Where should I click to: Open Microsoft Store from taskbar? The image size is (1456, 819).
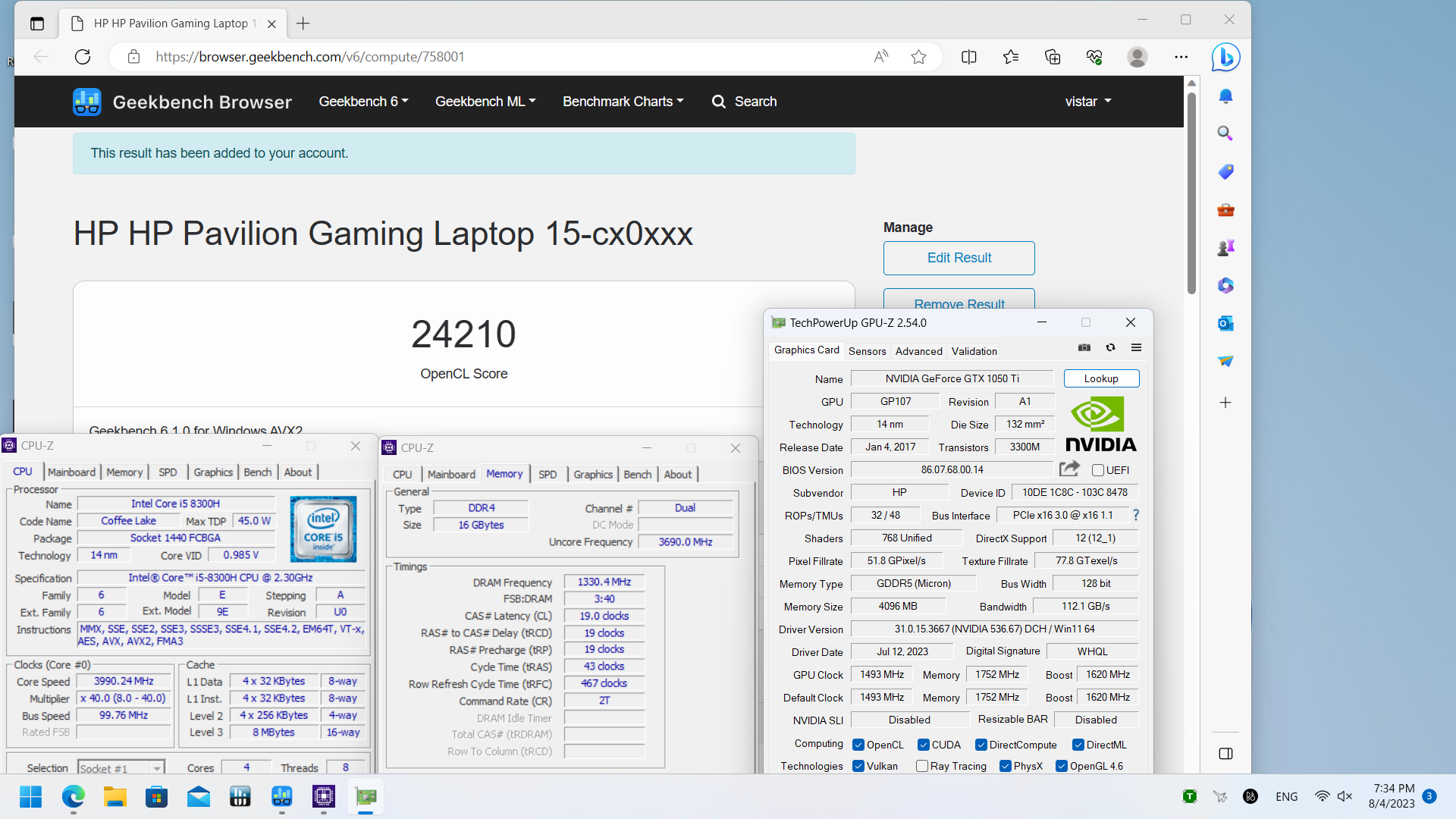click(157, 797)
